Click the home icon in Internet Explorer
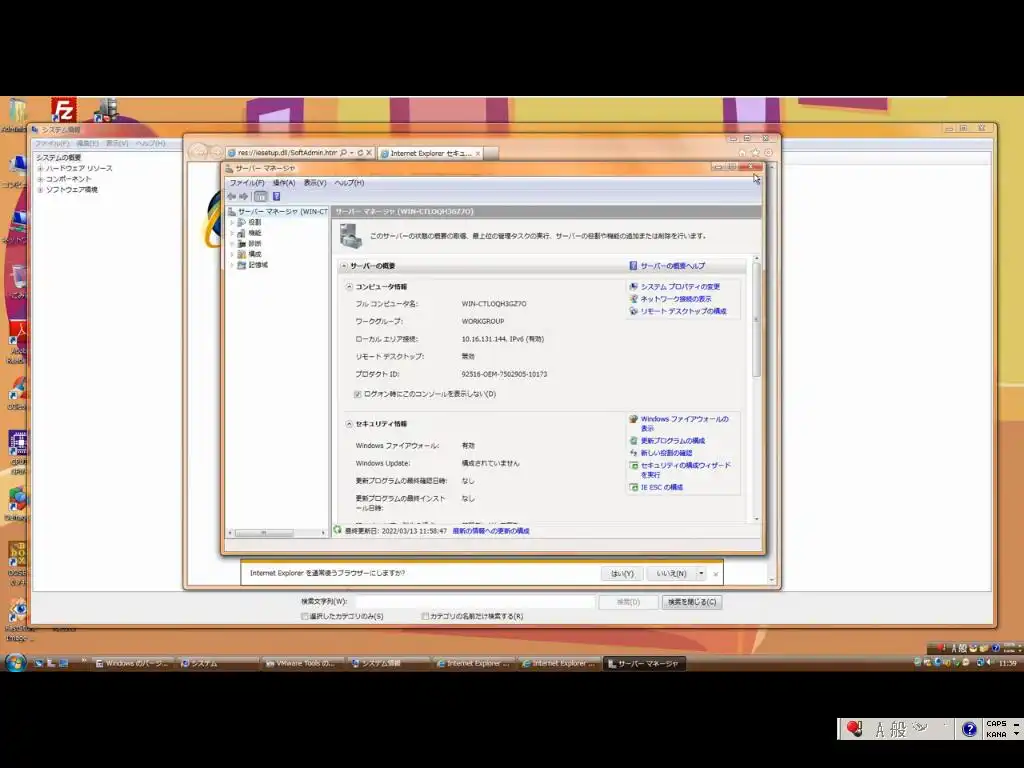This screenshot has height=768, width=1024. [x=743, y=153]
